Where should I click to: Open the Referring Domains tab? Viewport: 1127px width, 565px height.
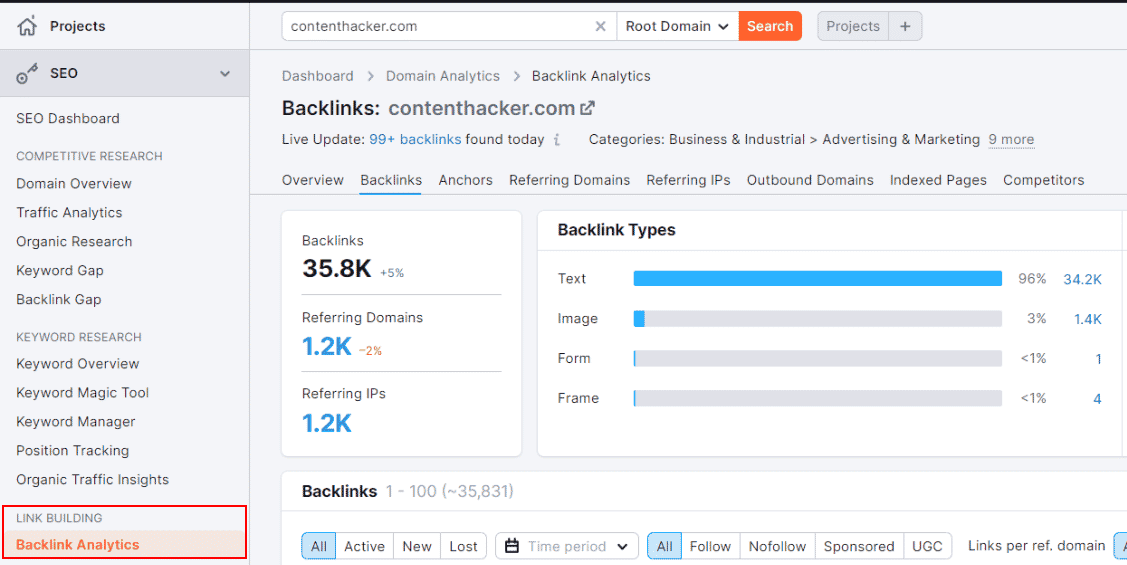pyautogui.click(x=569, y=180)
